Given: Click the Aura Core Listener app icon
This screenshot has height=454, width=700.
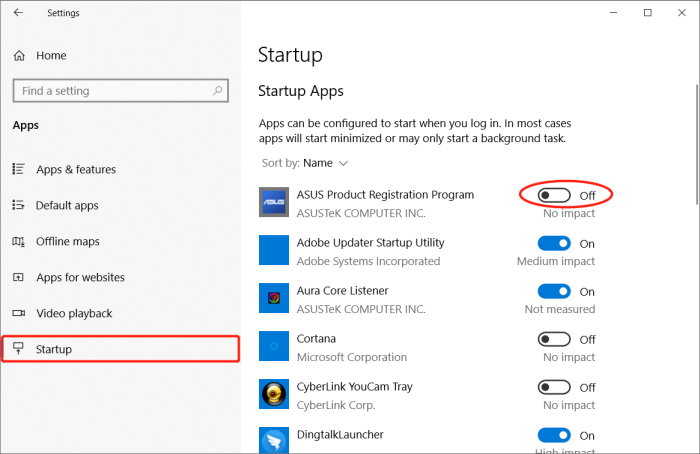Looking at the screenshot, I should point(274,298).
